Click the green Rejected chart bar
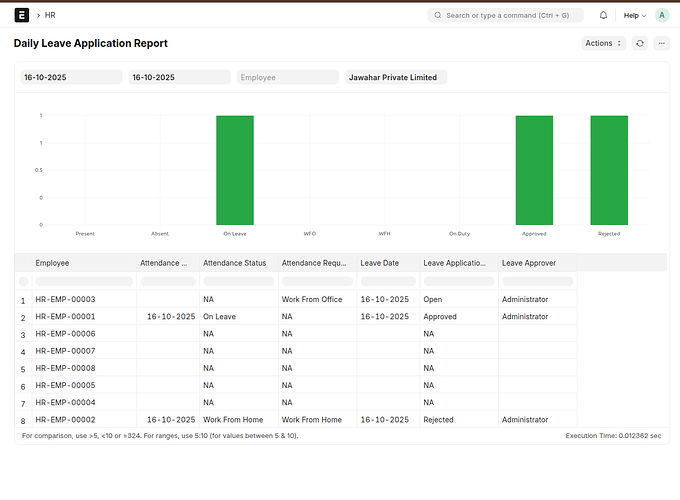The height and width of the screenshot is (500, 680). 609,170
